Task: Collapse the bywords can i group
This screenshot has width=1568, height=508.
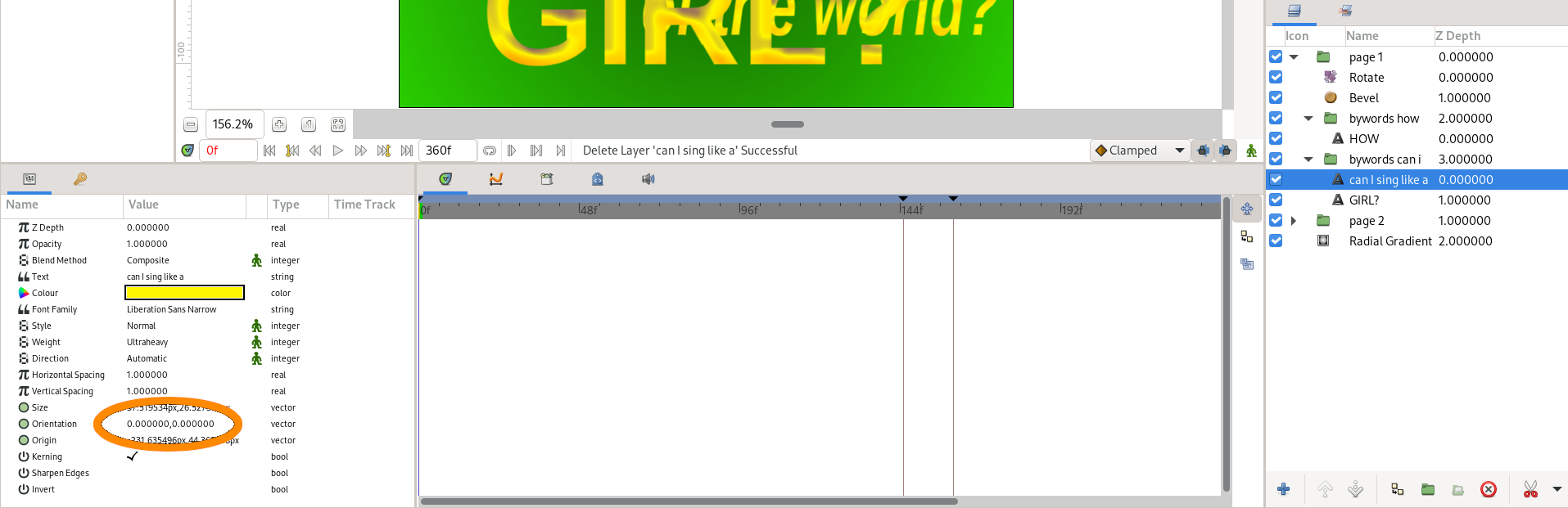Action: [x=1308, y=160]
